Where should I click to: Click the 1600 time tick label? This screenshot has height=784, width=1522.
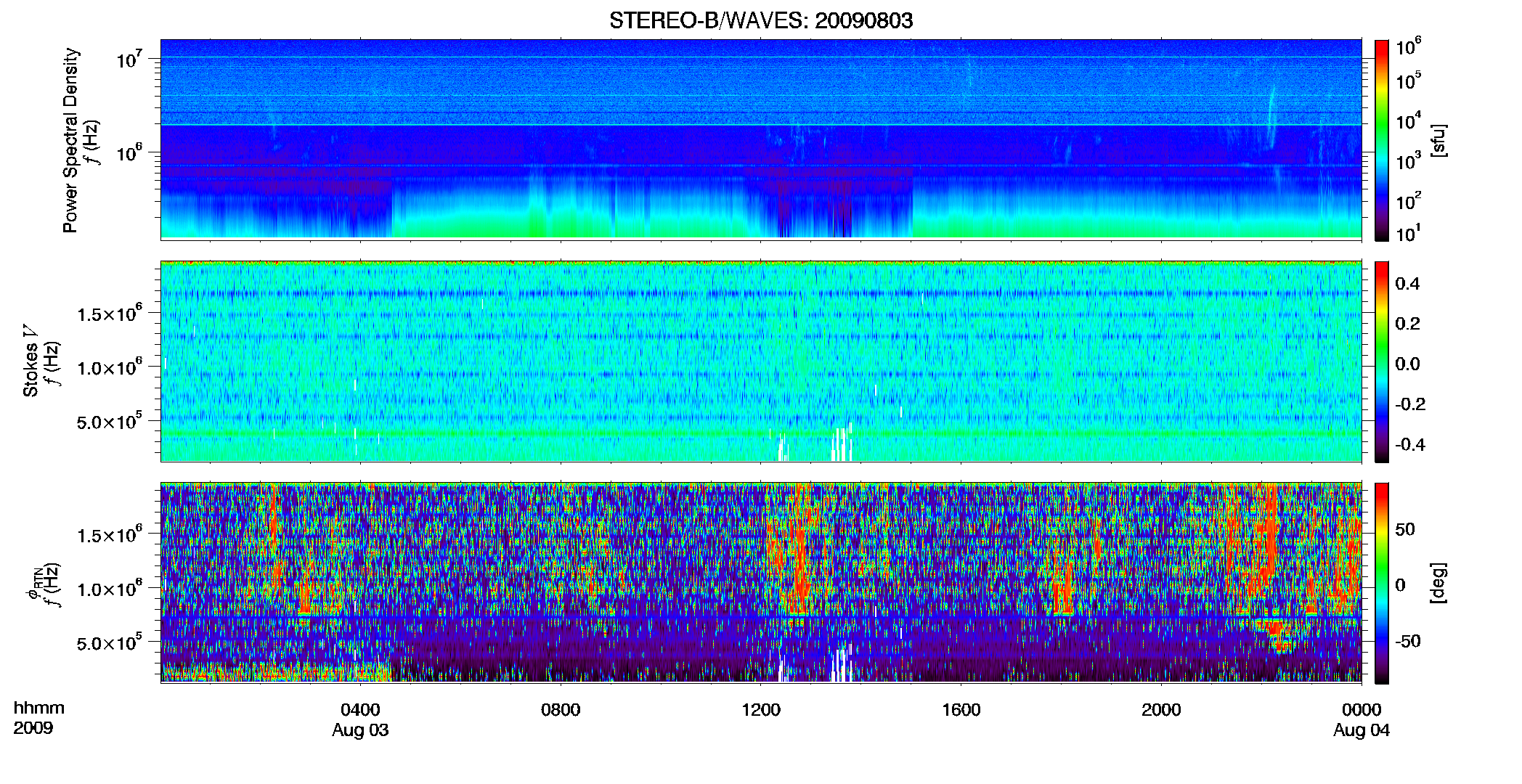(961, 710)
